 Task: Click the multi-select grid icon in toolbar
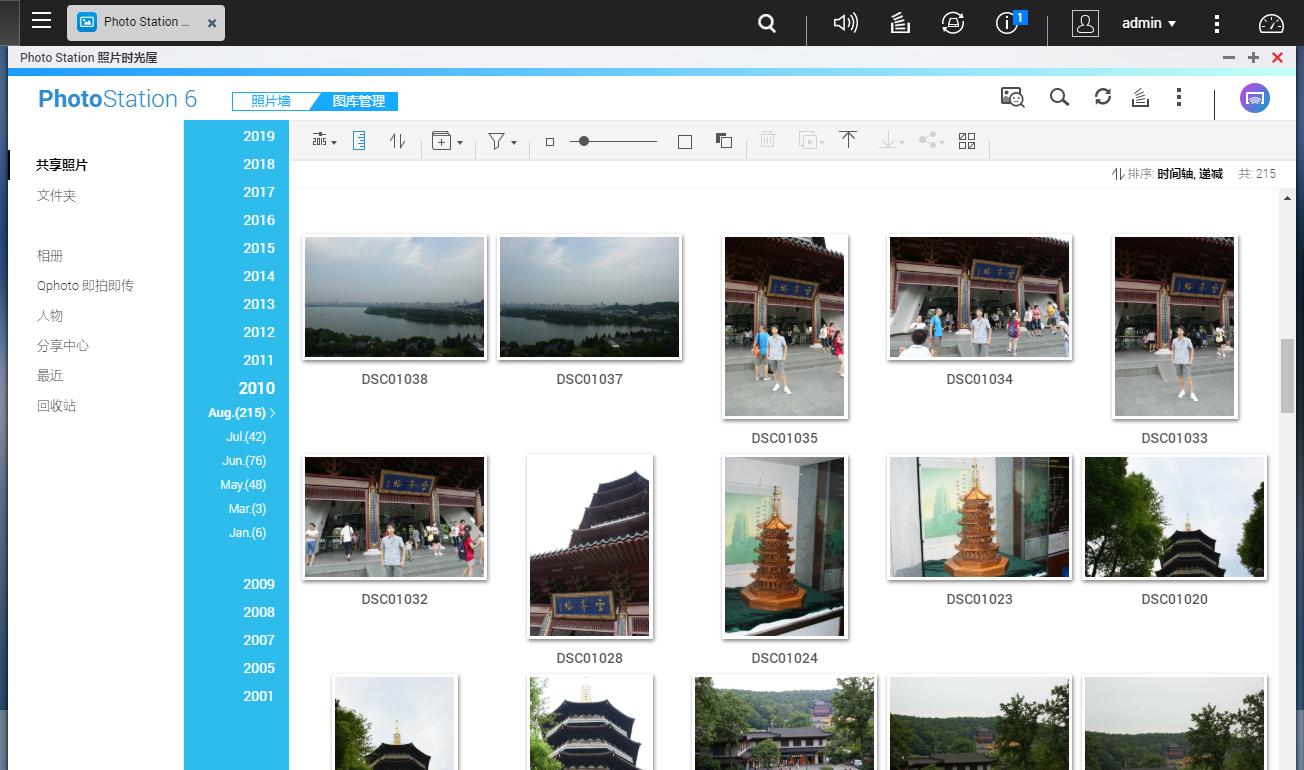pyautogui.click(x=966, y=141)
